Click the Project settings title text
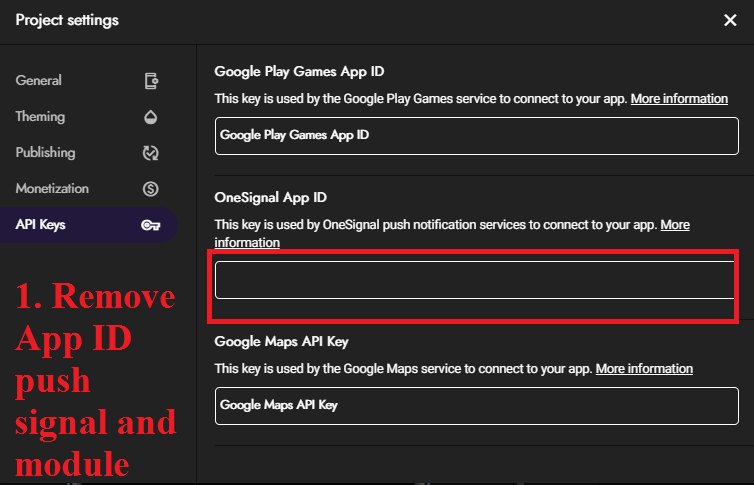The width and height of the screenshot is (754, 485). [x=67, y=20]
